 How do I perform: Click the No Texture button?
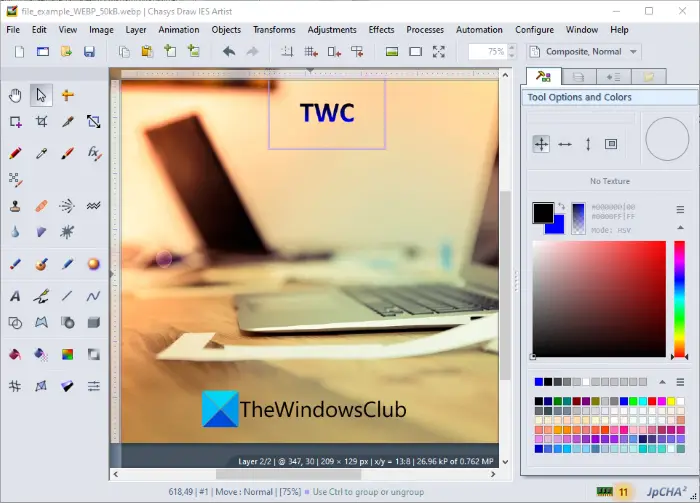tap(610, 181)
